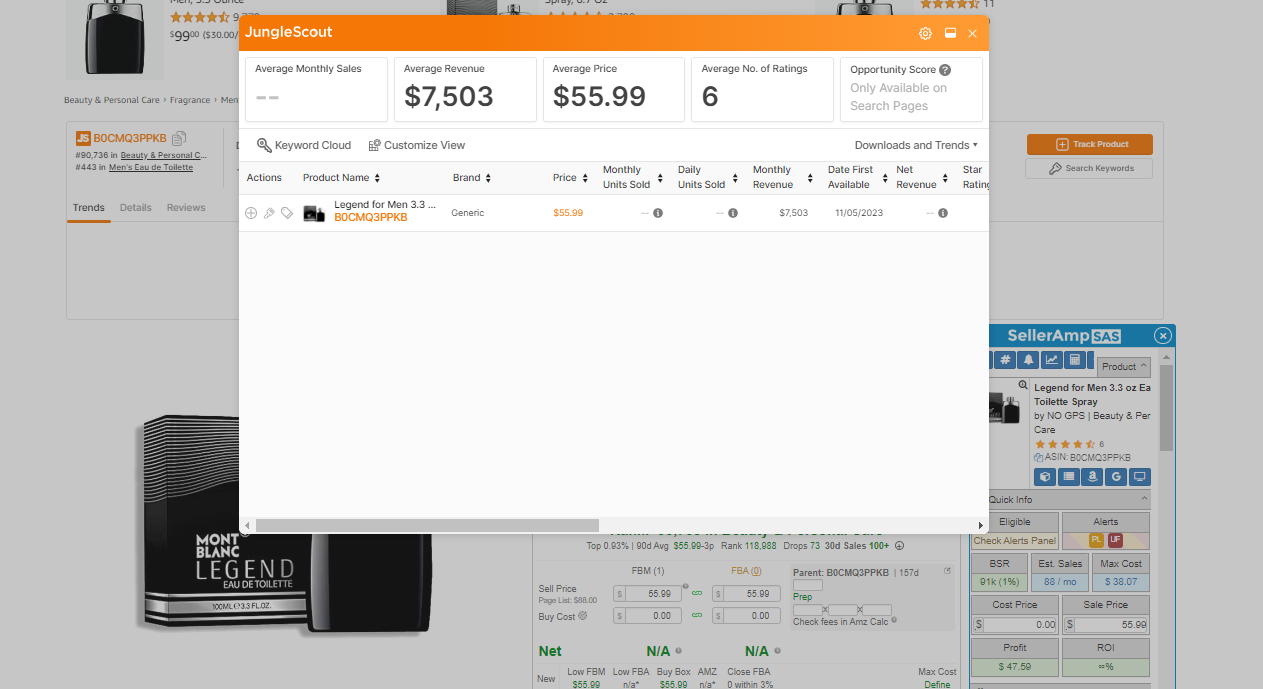Viewport: 1263px width, 689px height.
Task: Open parent ASIN external link icon
Action: pyautogui.click(x=947, y=571)
